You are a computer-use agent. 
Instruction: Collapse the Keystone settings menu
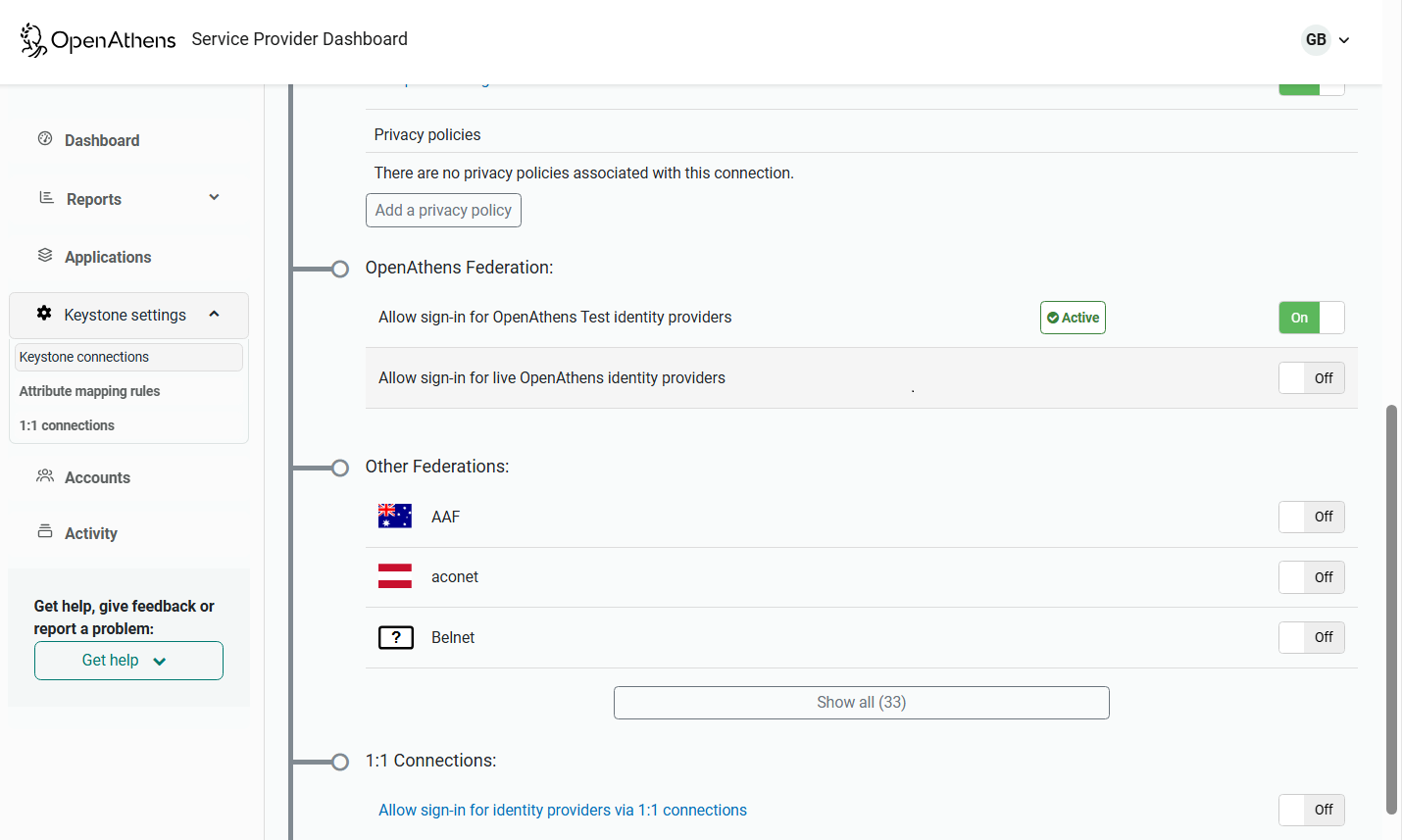(x=214, y=315)
